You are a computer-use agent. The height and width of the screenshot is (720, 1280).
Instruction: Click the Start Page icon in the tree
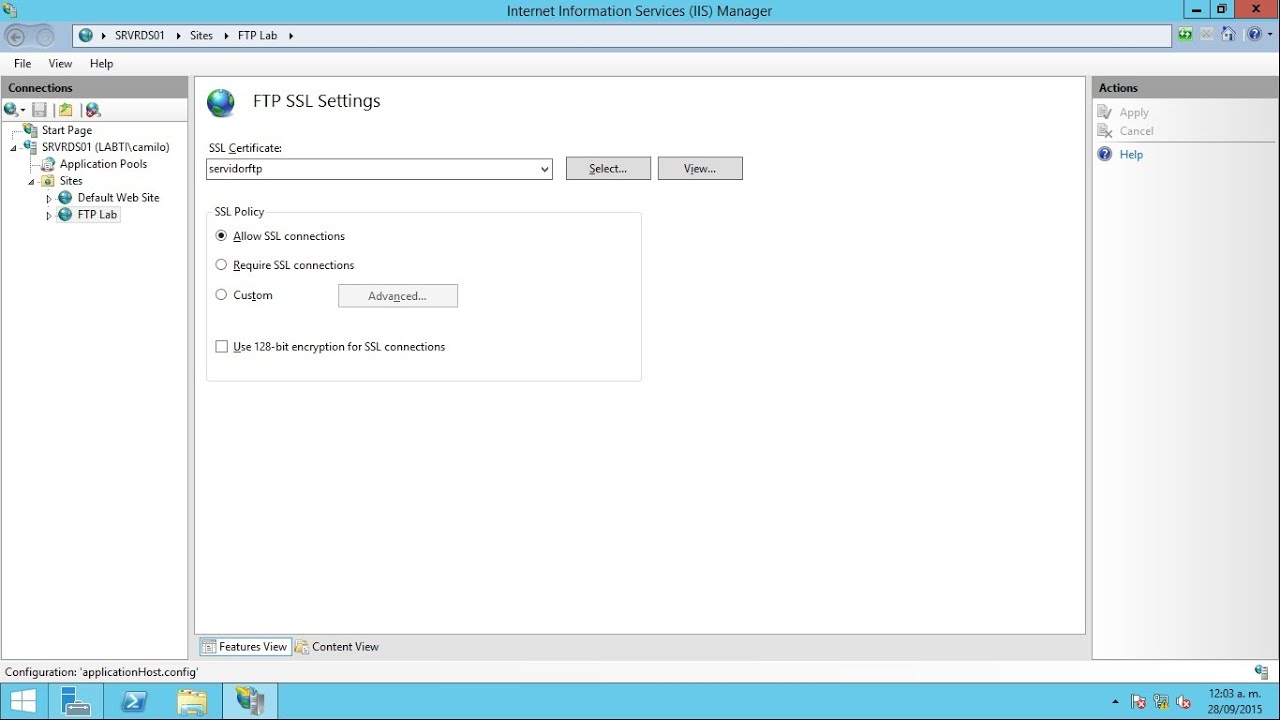(x=31, y=130)
